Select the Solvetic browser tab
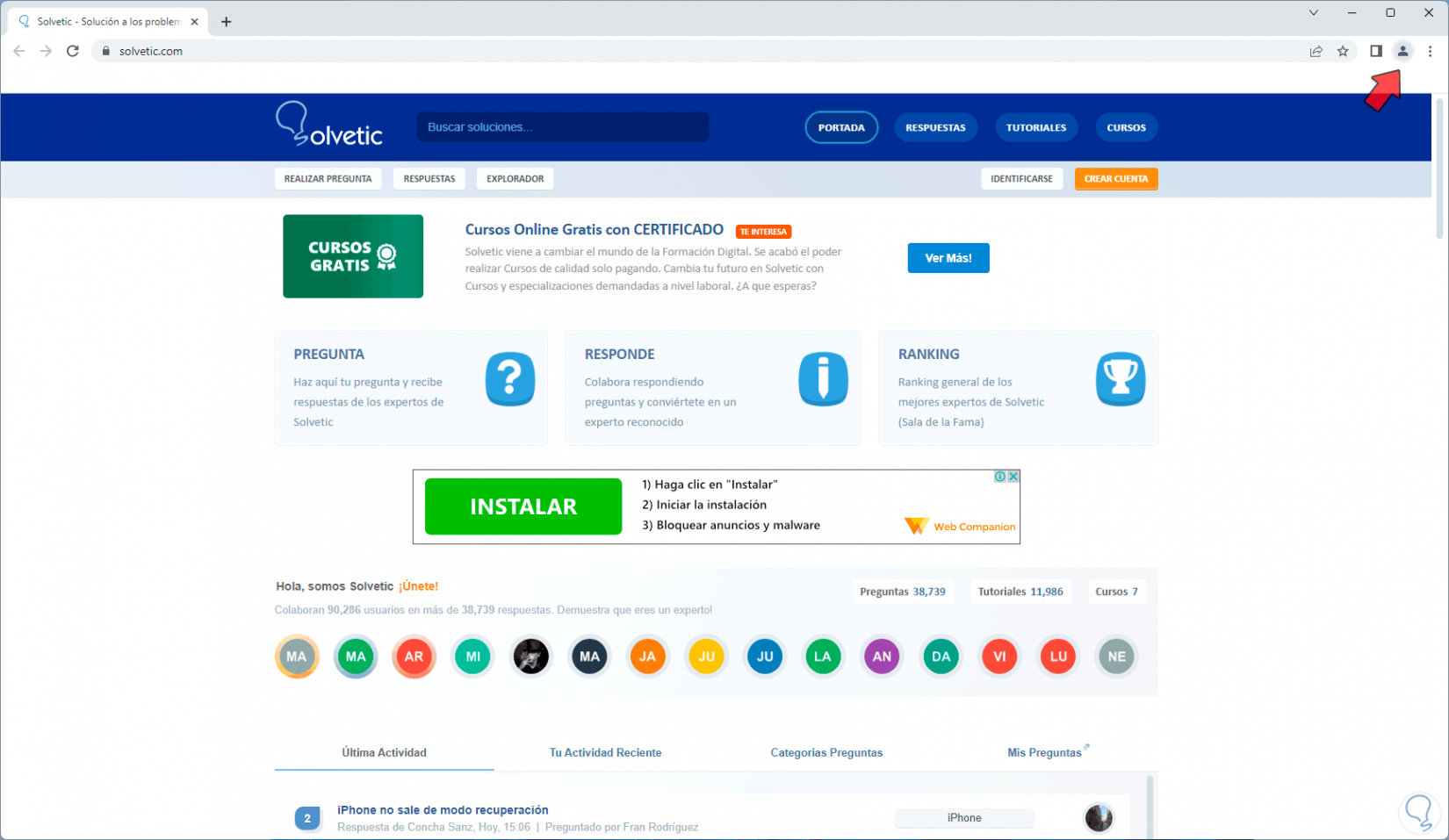Image resolution: width=1449 pixels, height=840 pixels. tap(109, 21)
